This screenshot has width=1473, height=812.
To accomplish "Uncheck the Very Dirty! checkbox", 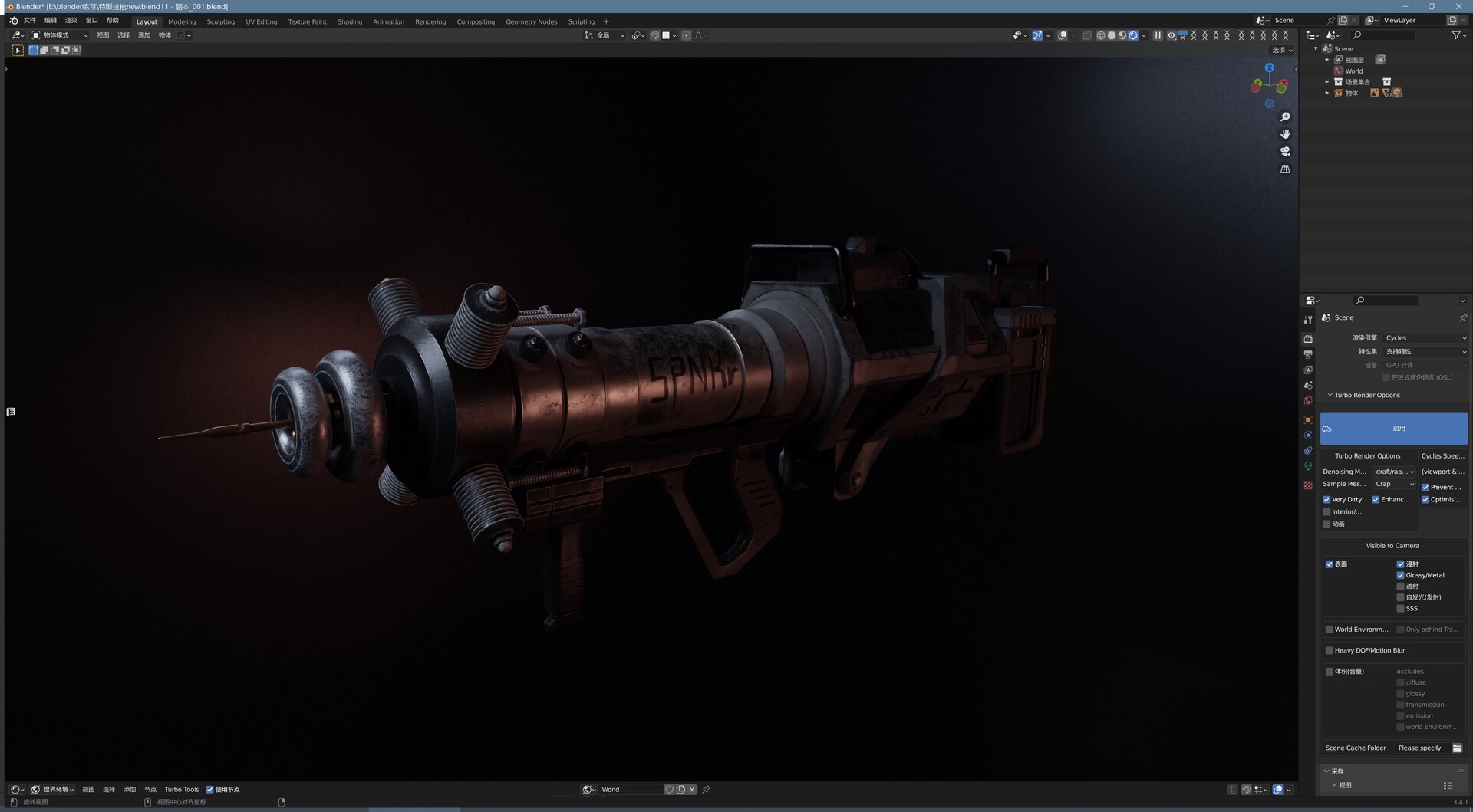I will (1326, 499).
